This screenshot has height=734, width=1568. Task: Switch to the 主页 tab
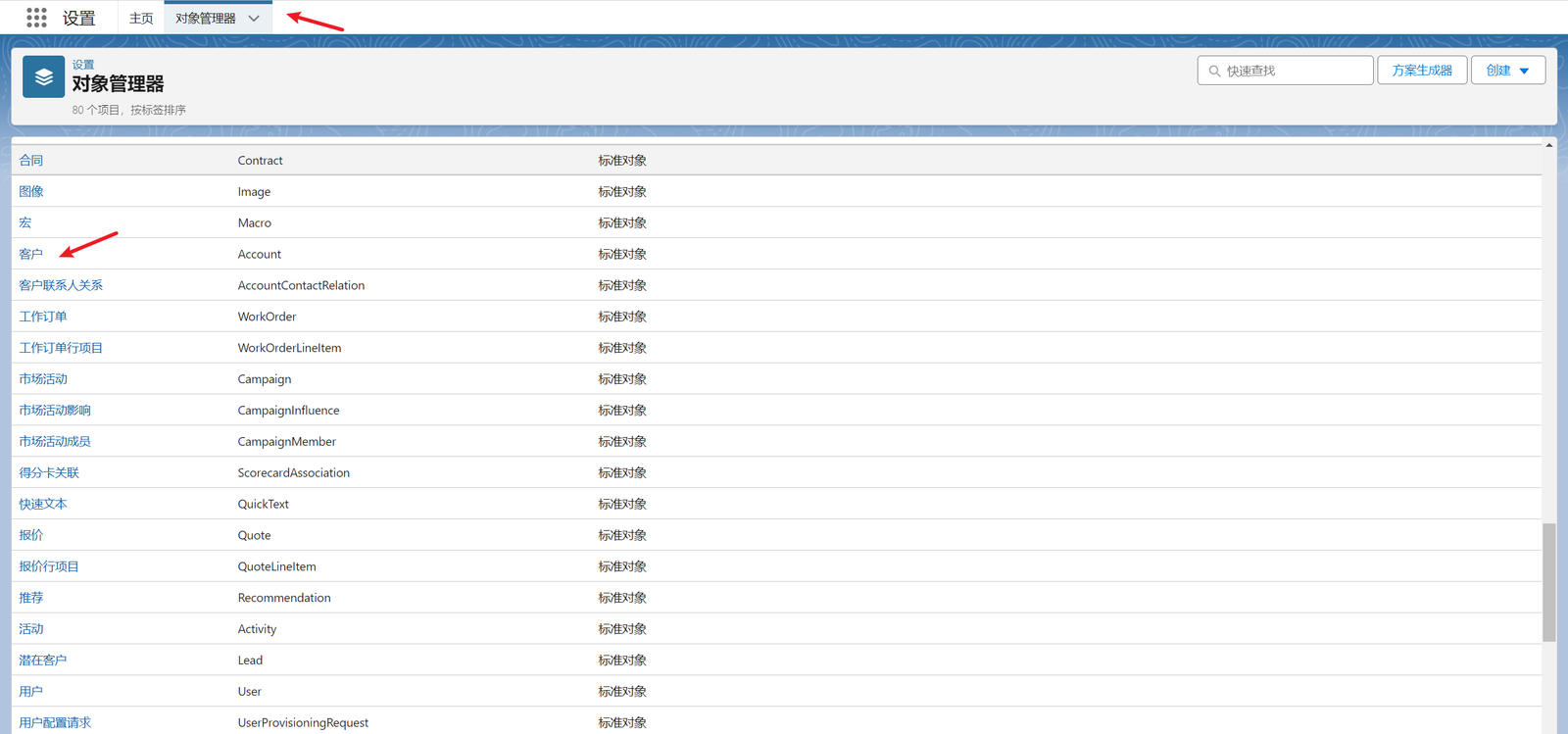[141, 19]
